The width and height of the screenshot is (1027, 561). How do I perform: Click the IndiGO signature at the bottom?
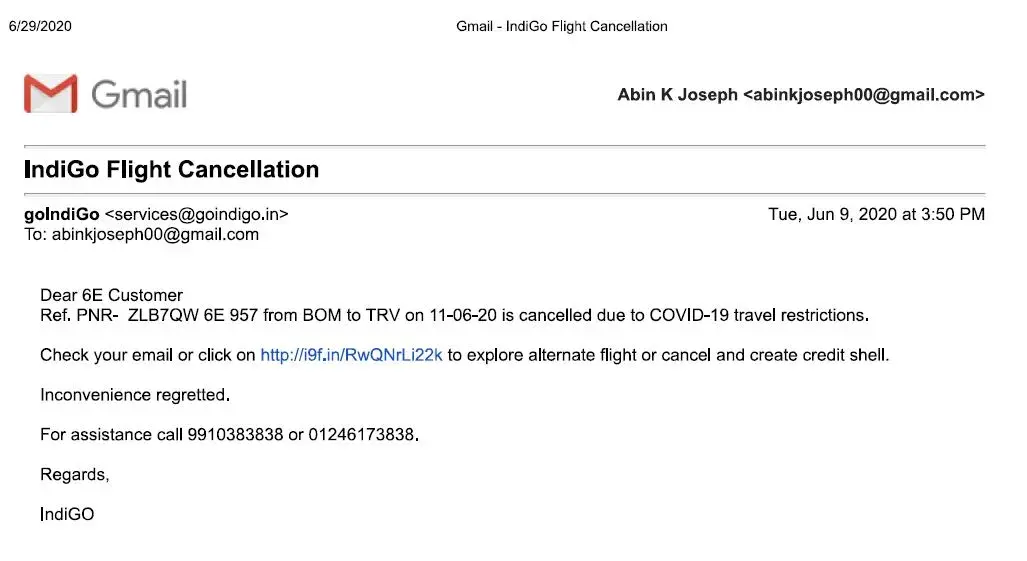click(x=67, y=515)
